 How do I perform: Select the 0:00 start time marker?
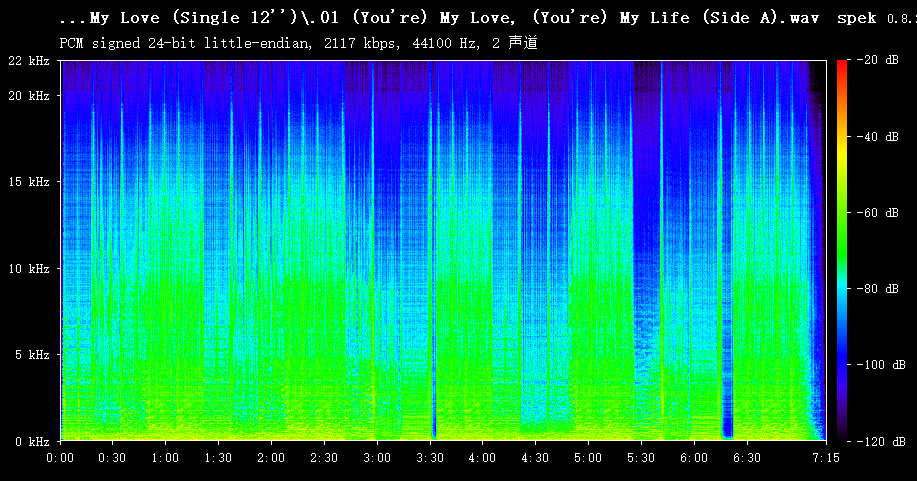tap(60, 458)
